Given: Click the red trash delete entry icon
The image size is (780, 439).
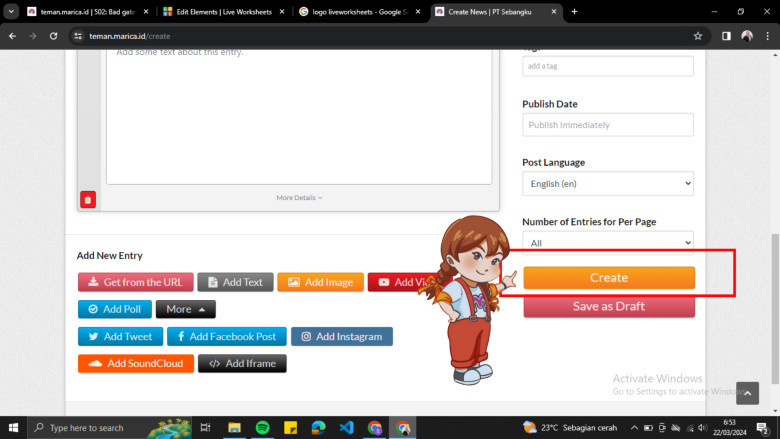Looking at the screenshot, I should [x=88, y=200].
